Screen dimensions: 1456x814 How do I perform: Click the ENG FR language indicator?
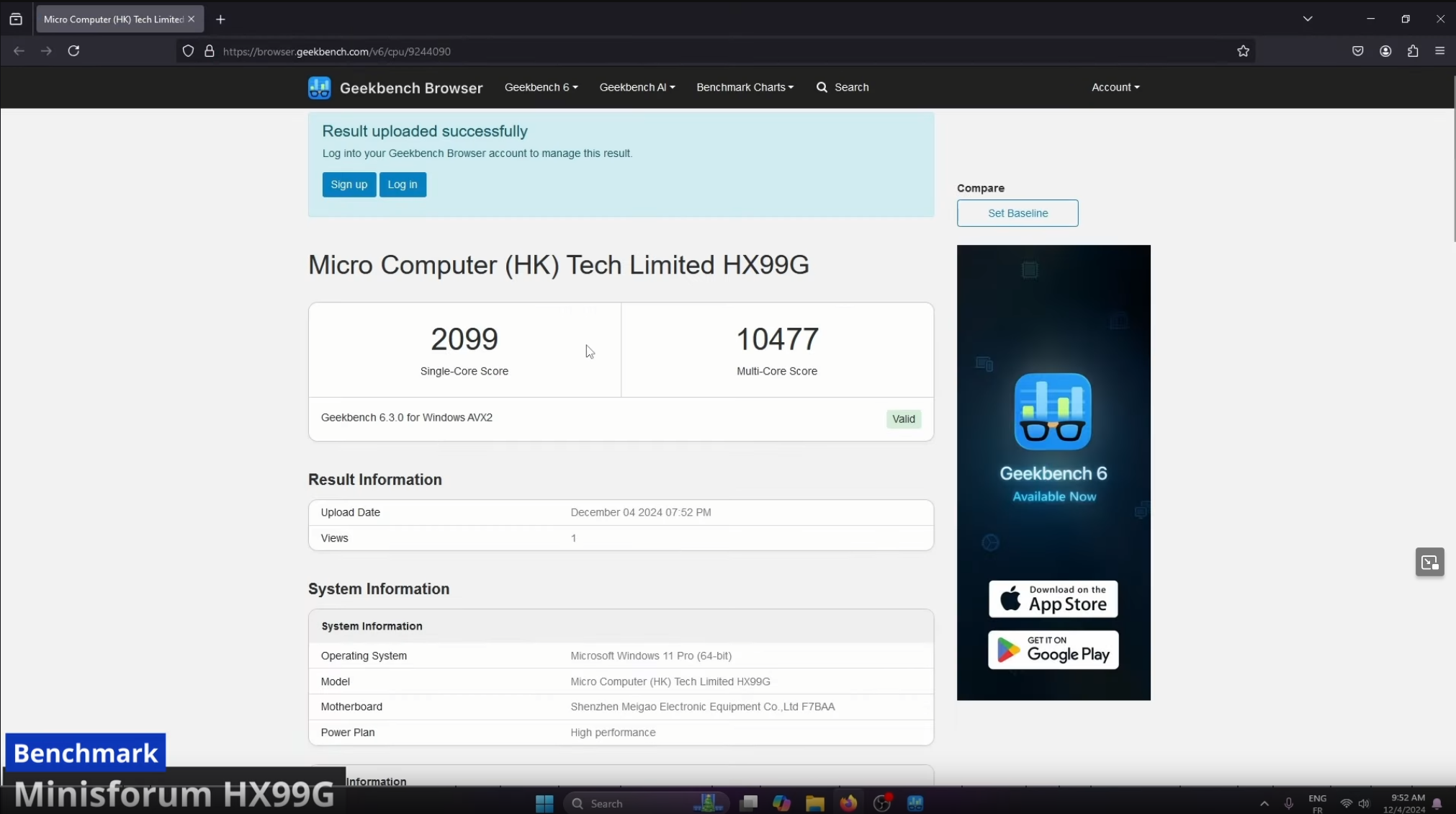pos(1317,803)
